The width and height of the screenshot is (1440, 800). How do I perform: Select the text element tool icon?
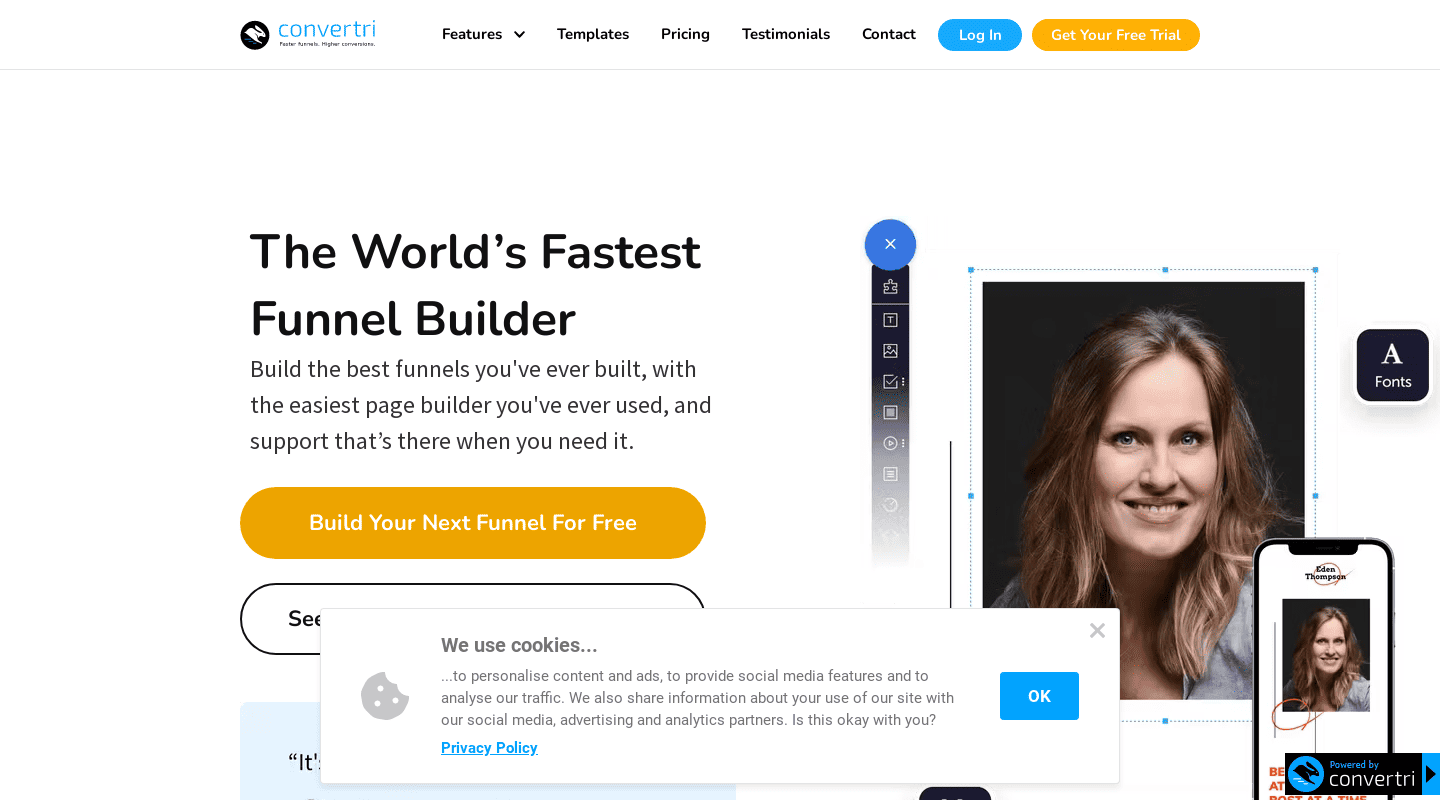[890, 320]
